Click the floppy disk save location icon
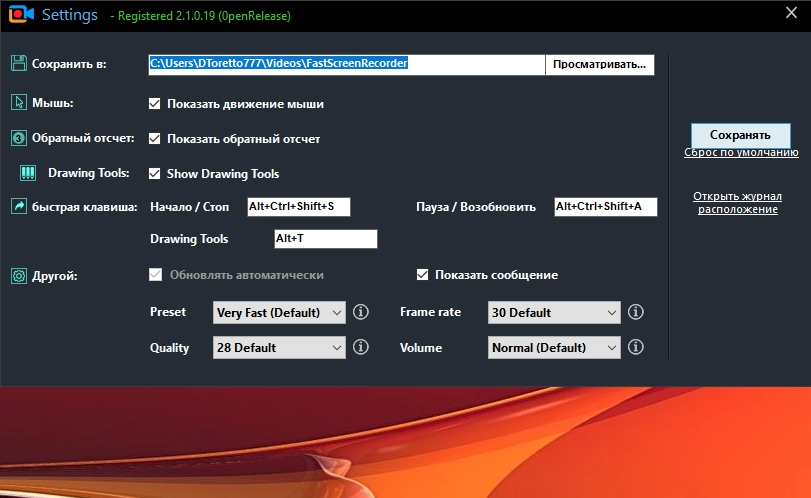 point(19,64)
